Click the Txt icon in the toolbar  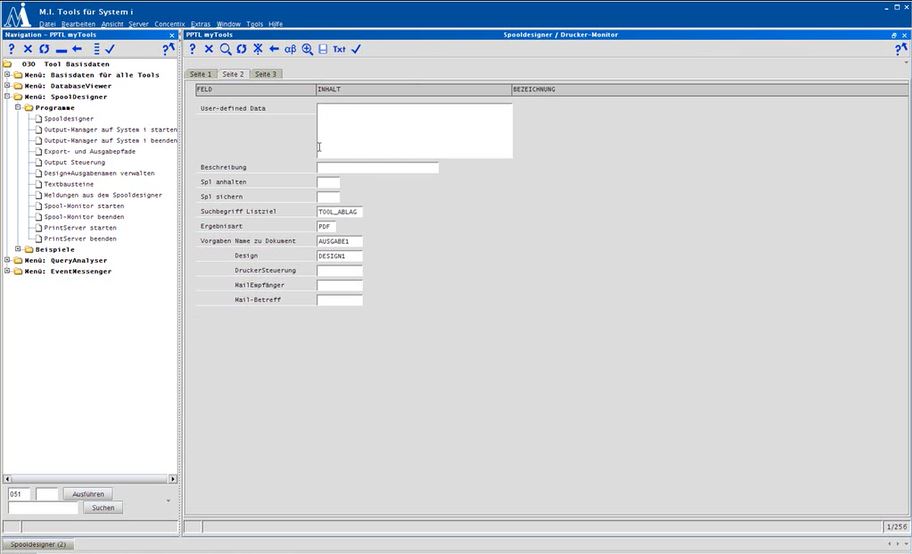coord(339,49)
